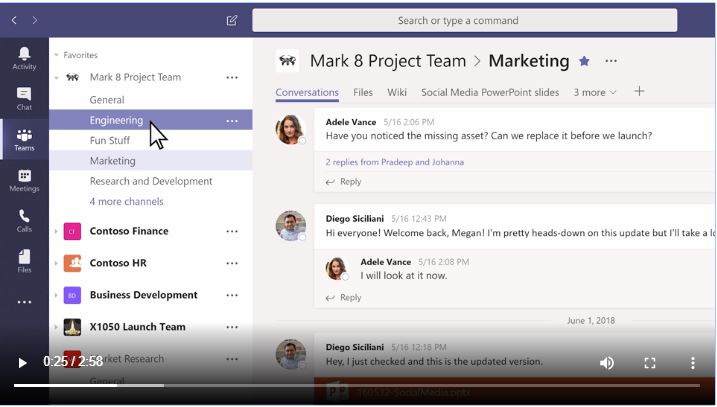Viewport: 717px width, 407px height.
Task: Expand the Contoso Finance team
Action: click(56, 231)
